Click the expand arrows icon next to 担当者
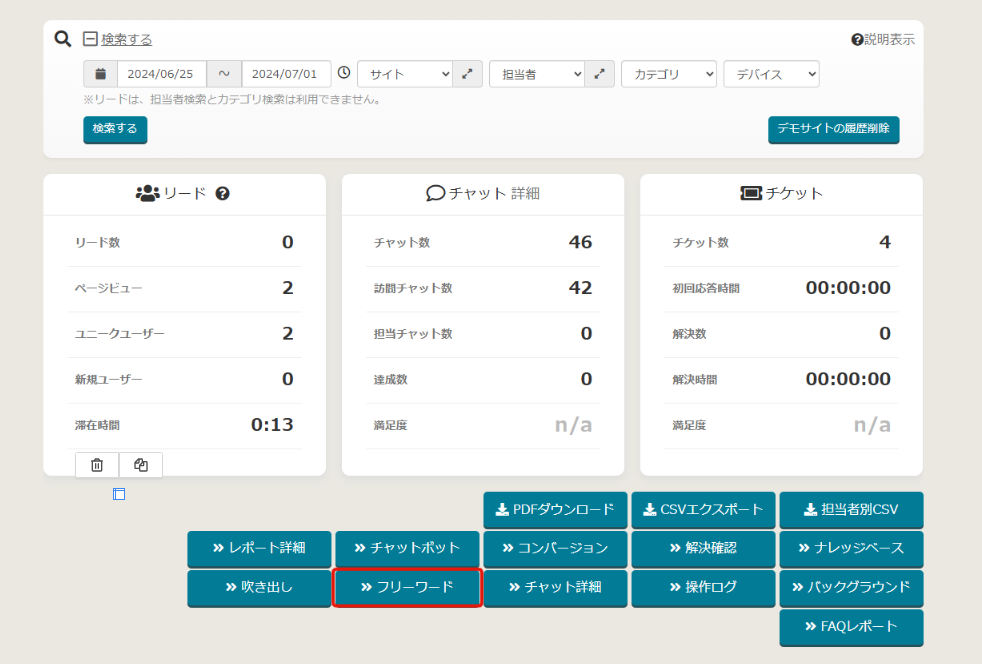The width and height of the screenshot is (982, 664). 600,74
